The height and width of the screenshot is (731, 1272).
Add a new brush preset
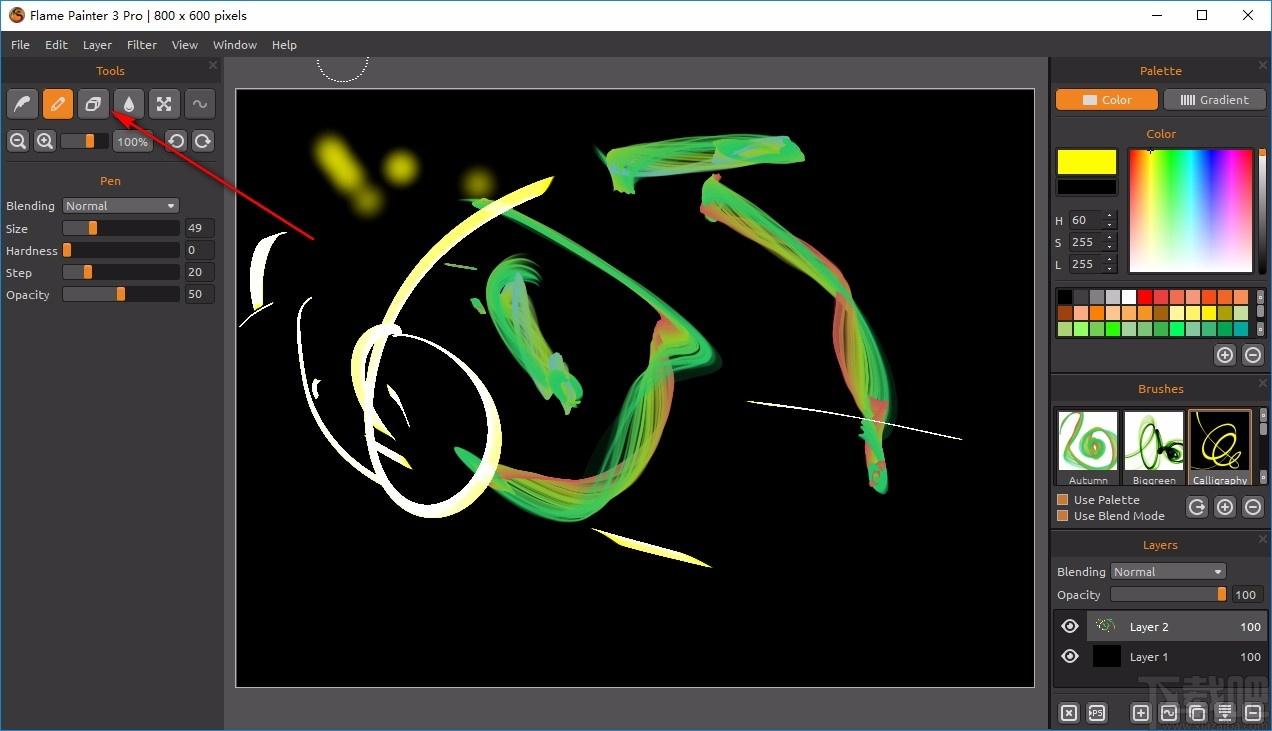click(x=1225, y=507)
